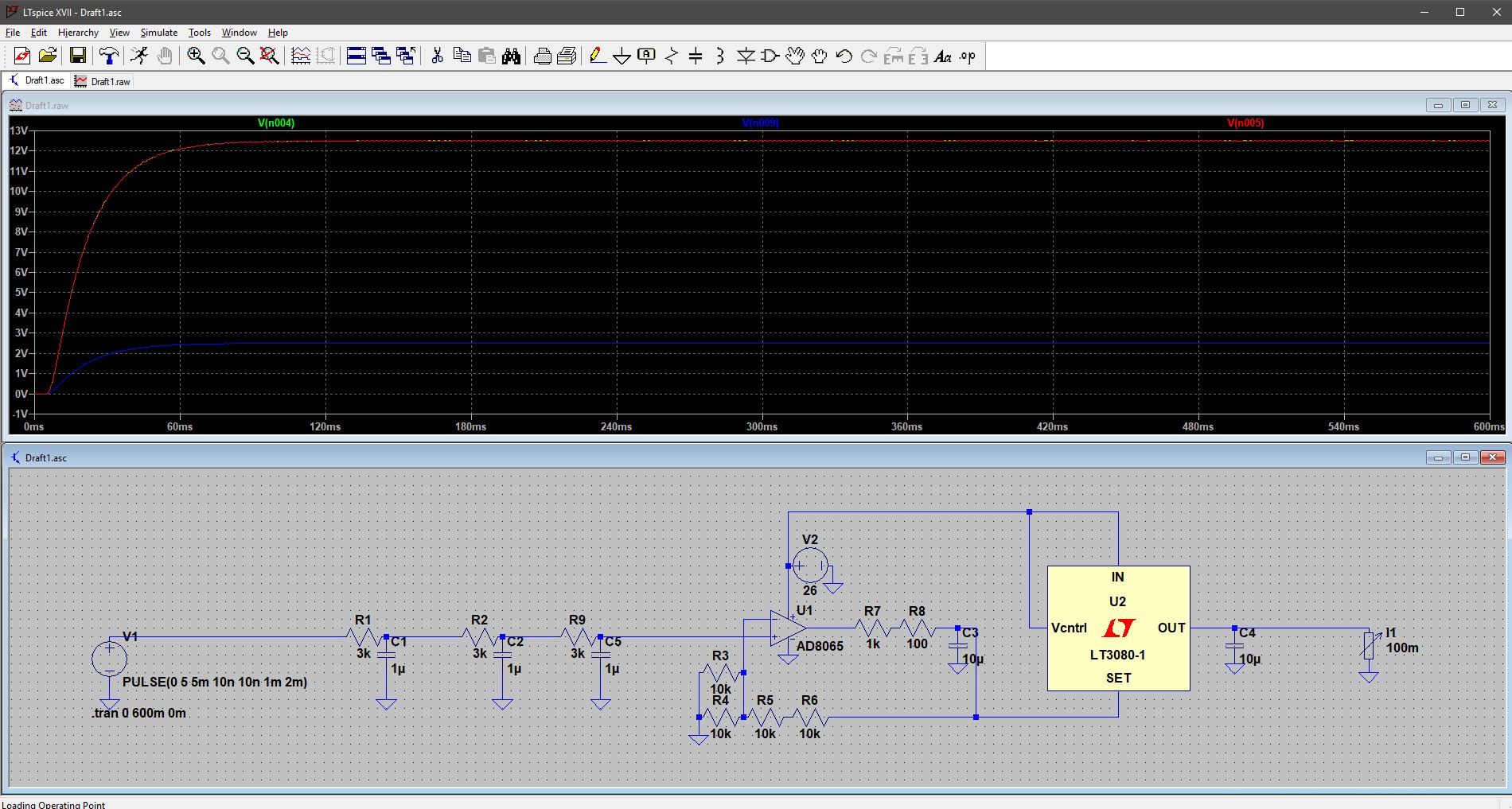Place a Diode component
The height and width of the screenshot is (809, 1512).
point(746,56)
